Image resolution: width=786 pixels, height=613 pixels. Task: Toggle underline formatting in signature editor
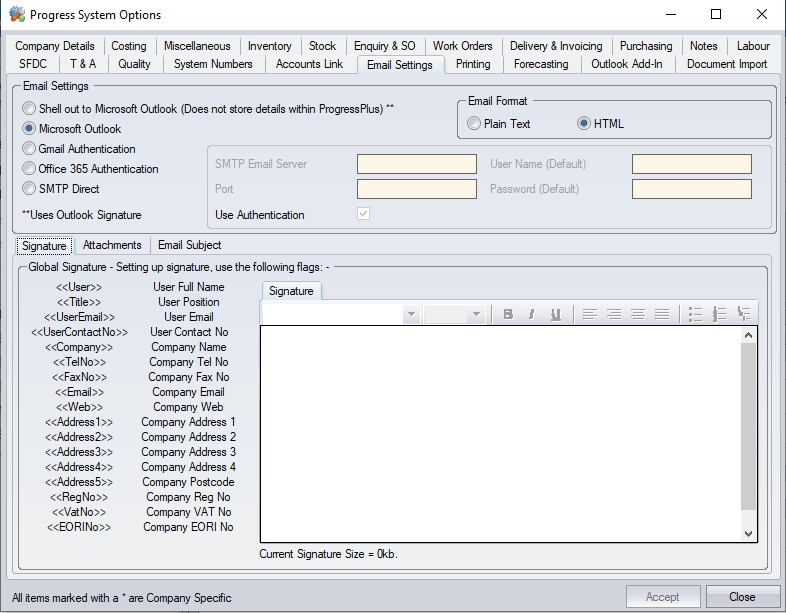point(556,314)
